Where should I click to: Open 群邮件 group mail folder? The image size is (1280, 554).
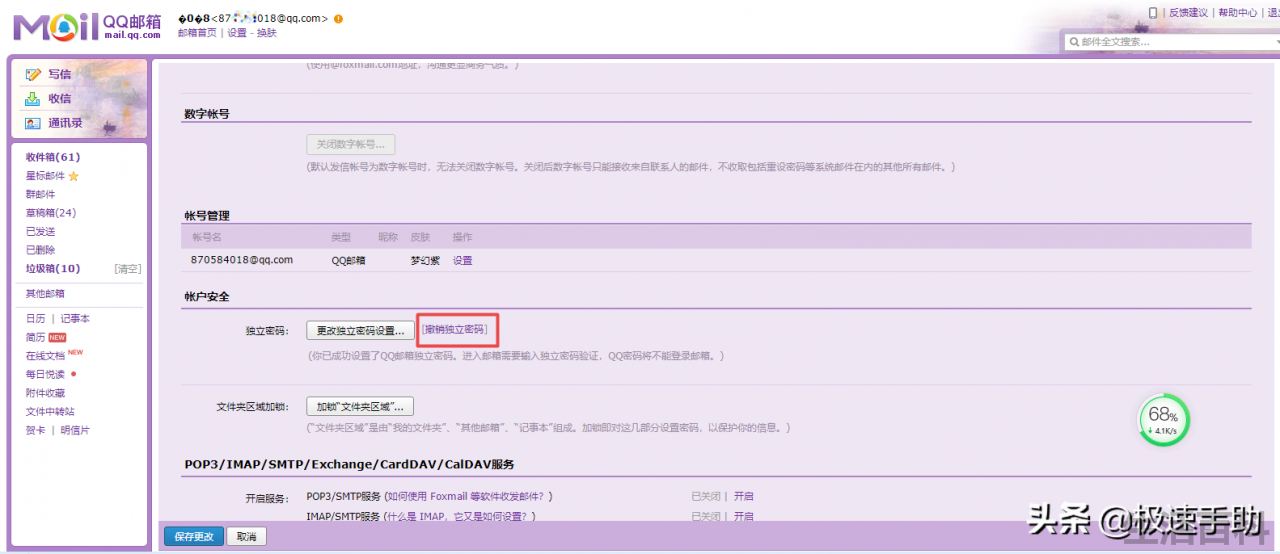click(40, 194)
